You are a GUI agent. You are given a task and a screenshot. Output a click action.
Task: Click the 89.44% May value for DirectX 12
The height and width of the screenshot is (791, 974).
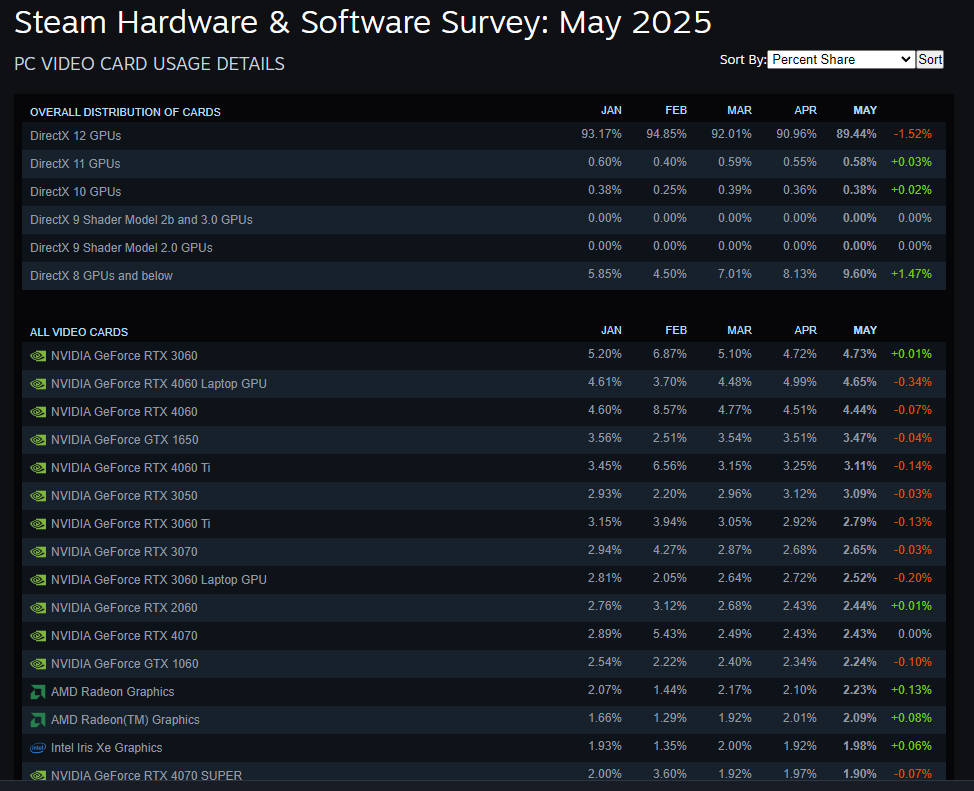click(x=856, y=134)
